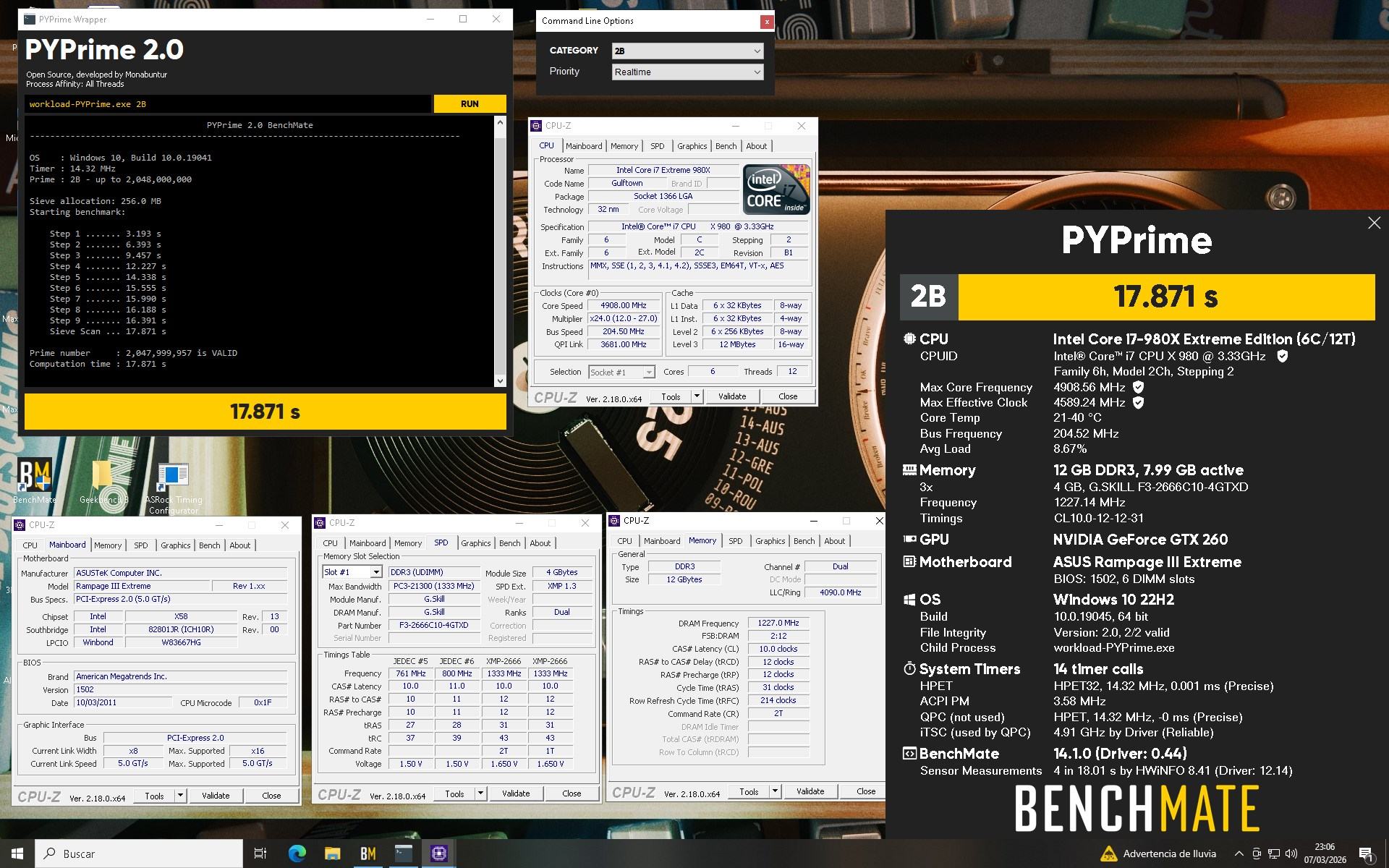Expand the Slot #1 memory slot selector
Image resolution: width=1389 pixels, height=868 pixels.
coord(376,572)
